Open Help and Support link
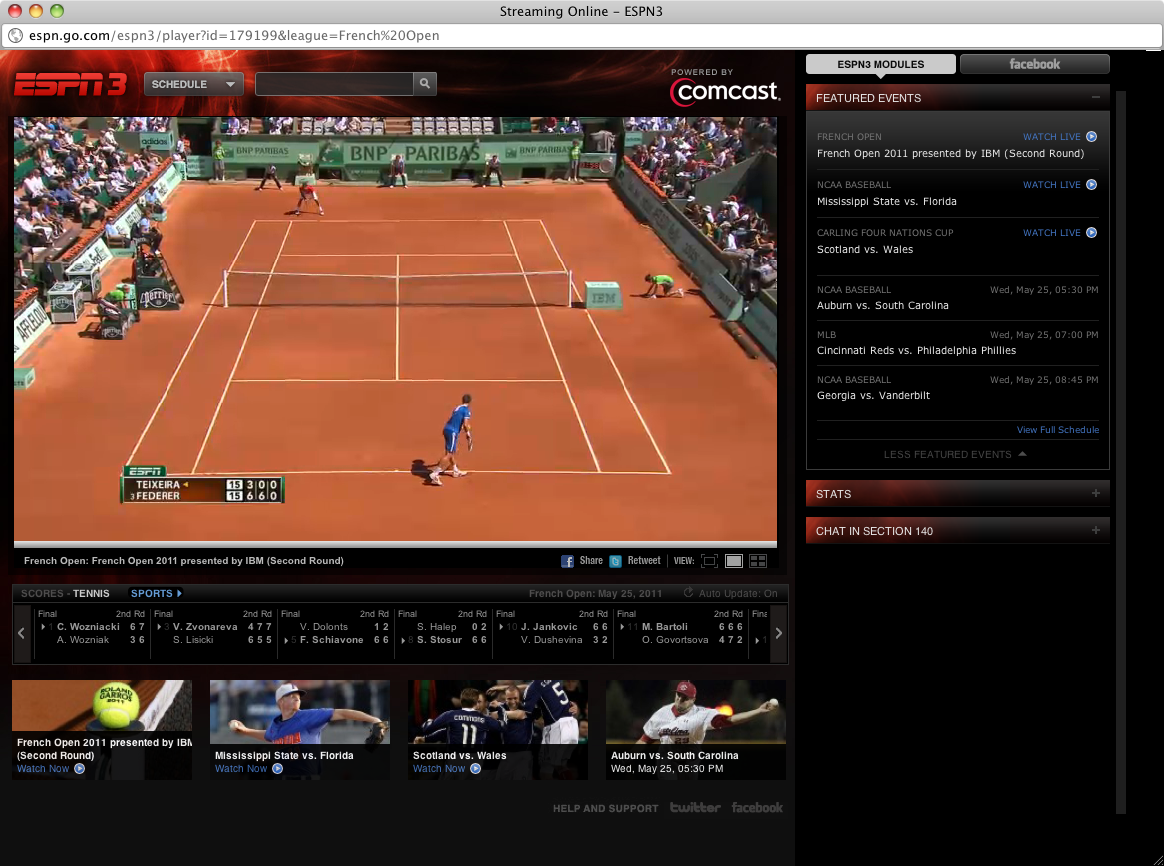1164x866 pixels. click(606, 808)
